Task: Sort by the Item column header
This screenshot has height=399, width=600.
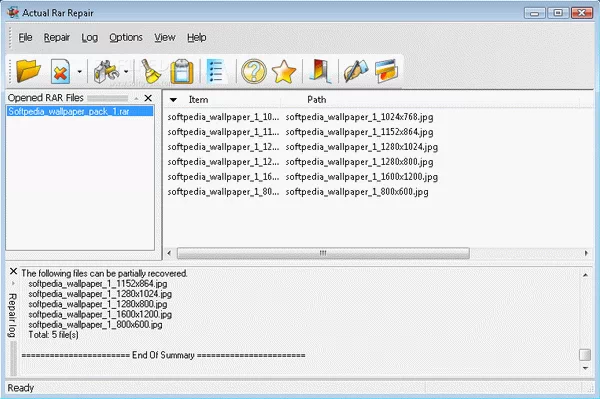Action: pos(198,99)
